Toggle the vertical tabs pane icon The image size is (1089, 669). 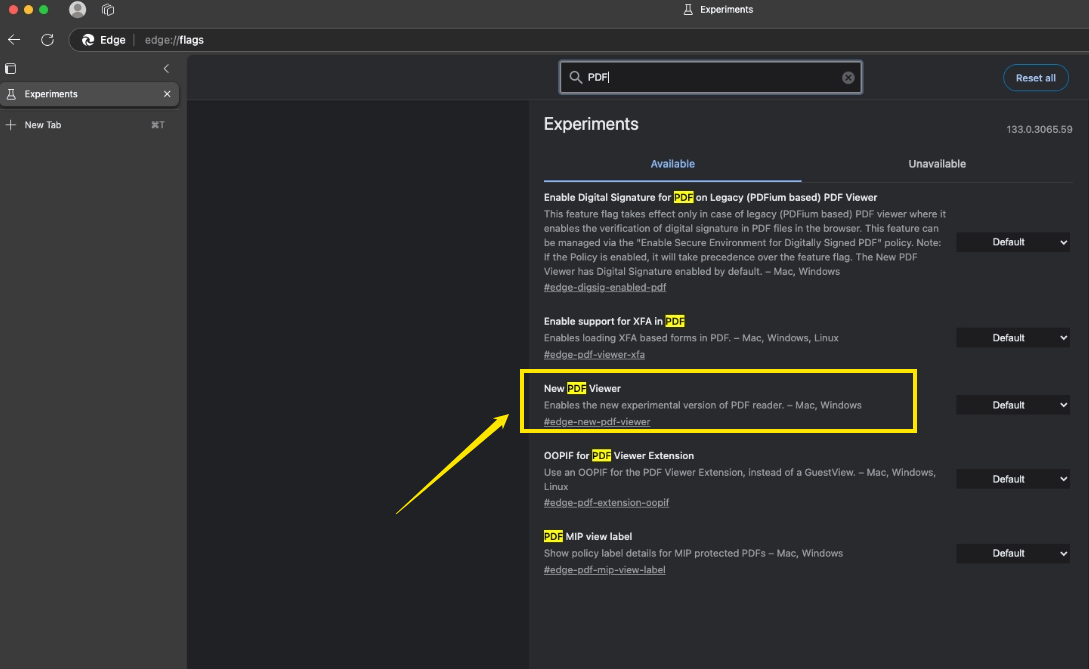click(10, 68)
